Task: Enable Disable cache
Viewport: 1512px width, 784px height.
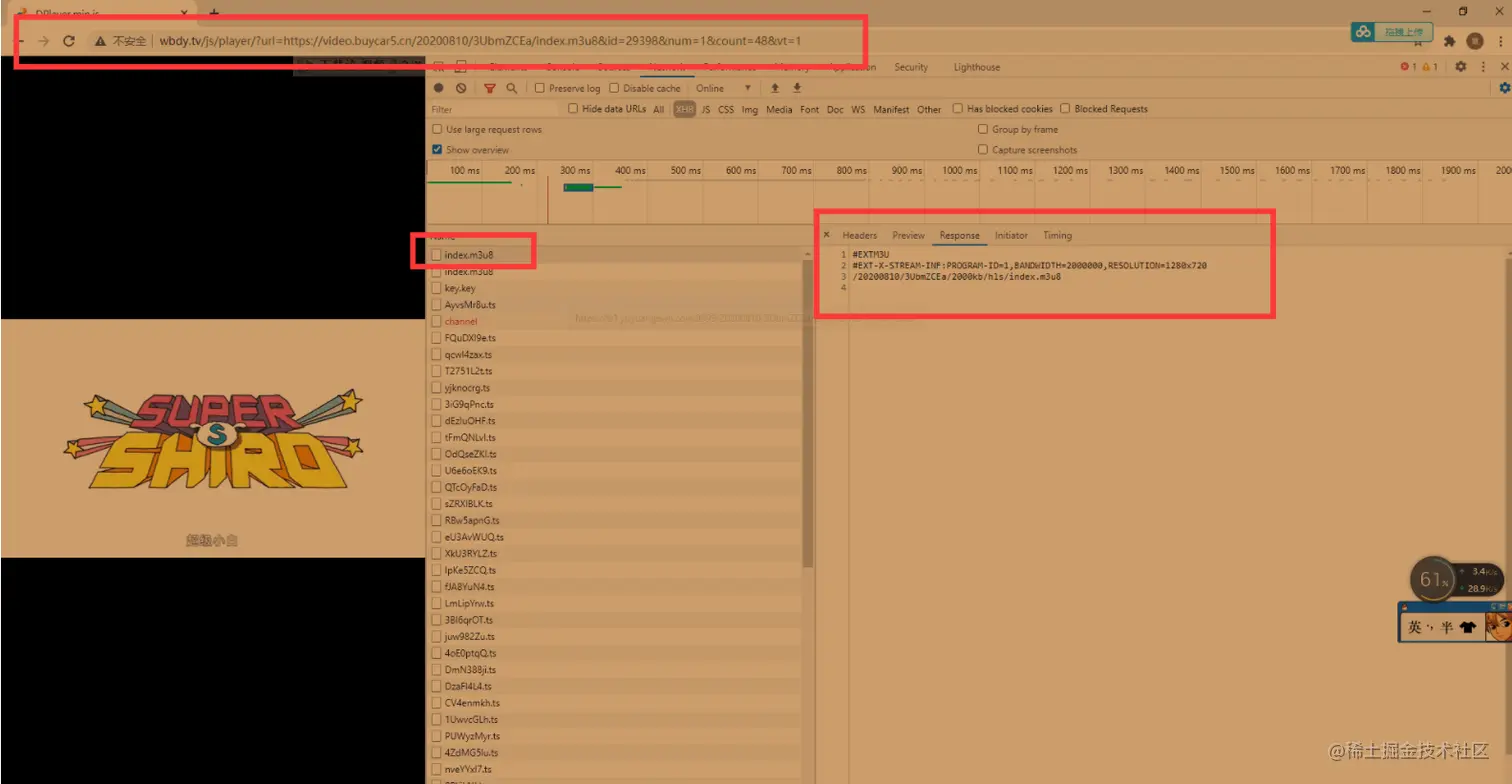Action: pos(614,88)
